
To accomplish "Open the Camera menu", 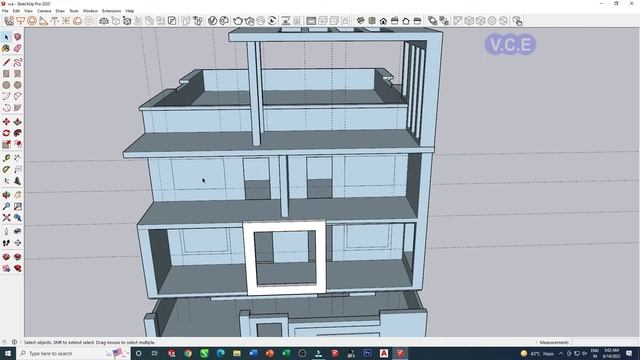I will point(44,11).
